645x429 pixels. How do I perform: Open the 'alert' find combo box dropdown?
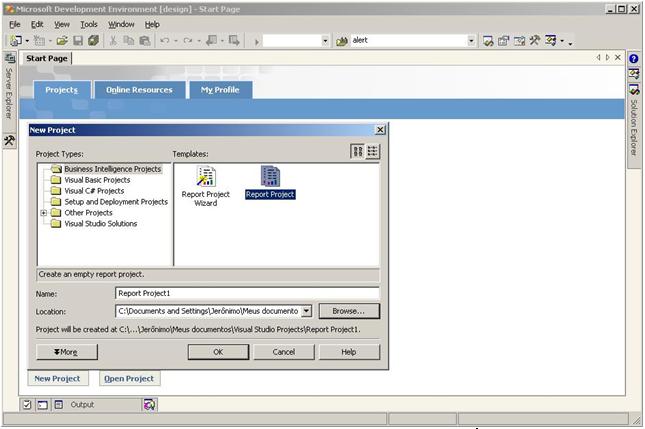(x=472, y=41)
